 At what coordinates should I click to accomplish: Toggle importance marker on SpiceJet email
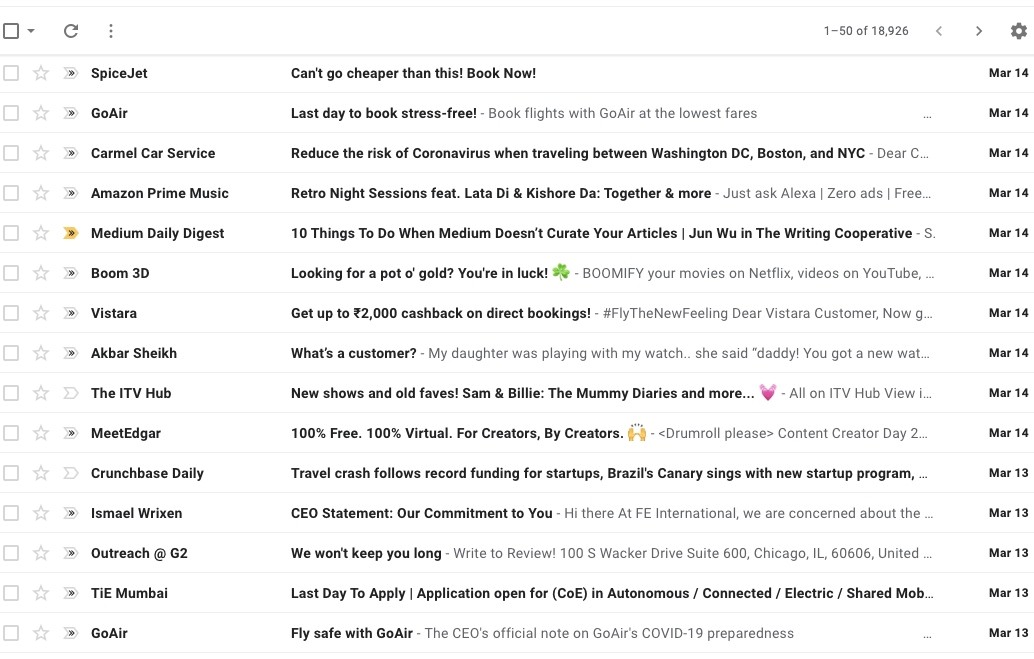pos(71,73)
